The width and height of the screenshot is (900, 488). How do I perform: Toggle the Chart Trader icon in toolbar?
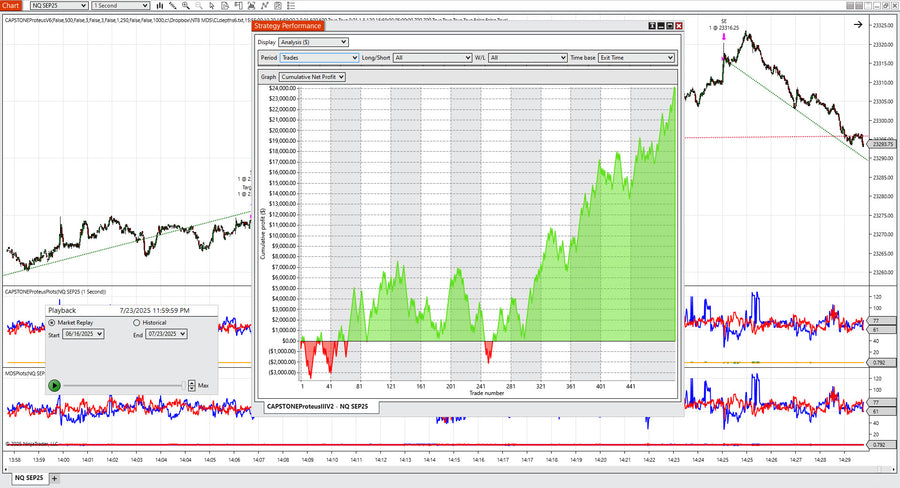[238, 6]
